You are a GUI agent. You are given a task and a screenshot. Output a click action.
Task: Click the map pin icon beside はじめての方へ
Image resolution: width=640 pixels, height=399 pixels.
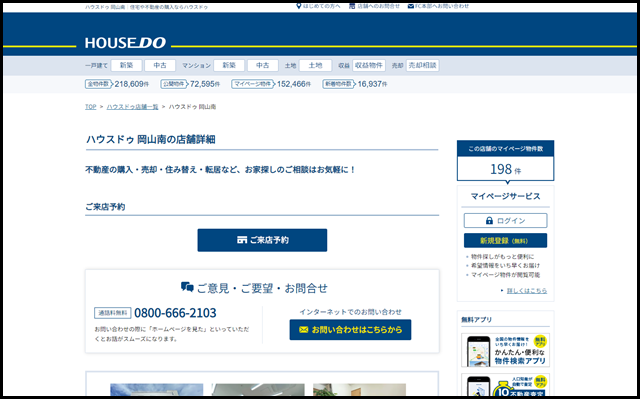[x=299, y=6]
